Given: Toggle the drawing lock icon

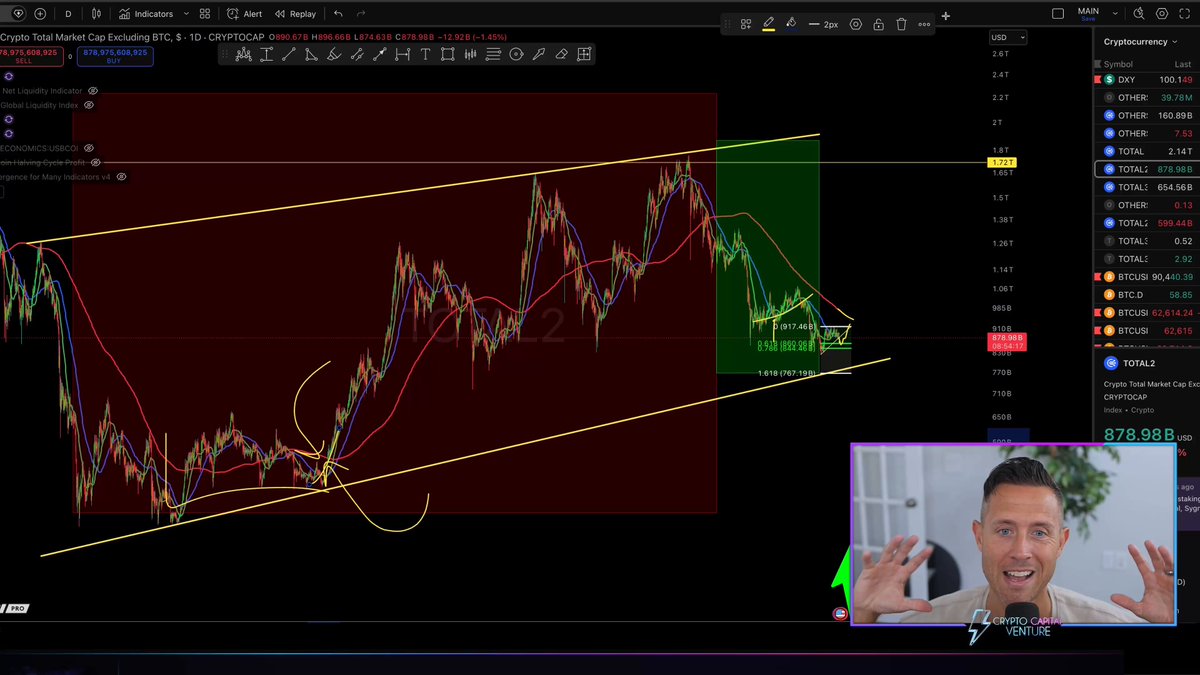Looking at the screenshot, I should (879, 24).
